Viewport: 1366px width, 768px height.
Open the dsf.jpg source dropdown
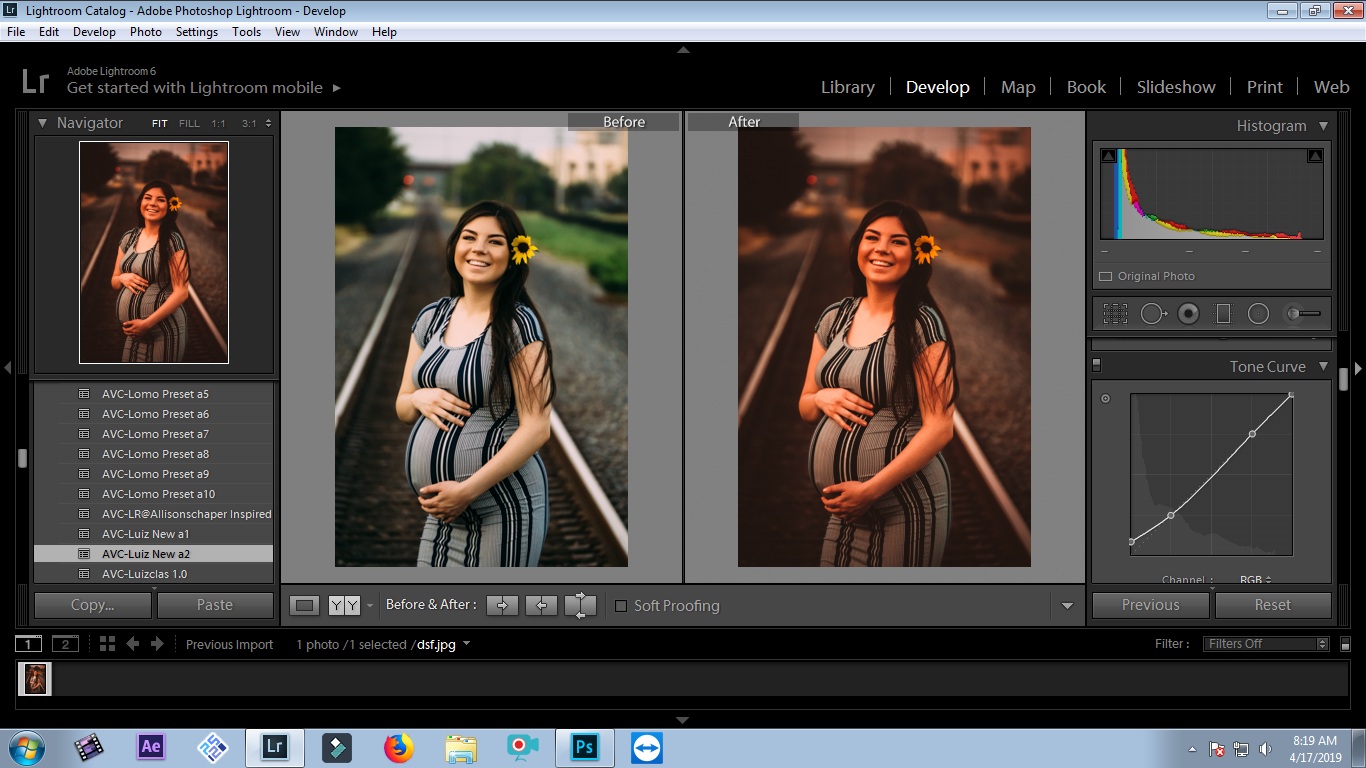coord(466,644)
